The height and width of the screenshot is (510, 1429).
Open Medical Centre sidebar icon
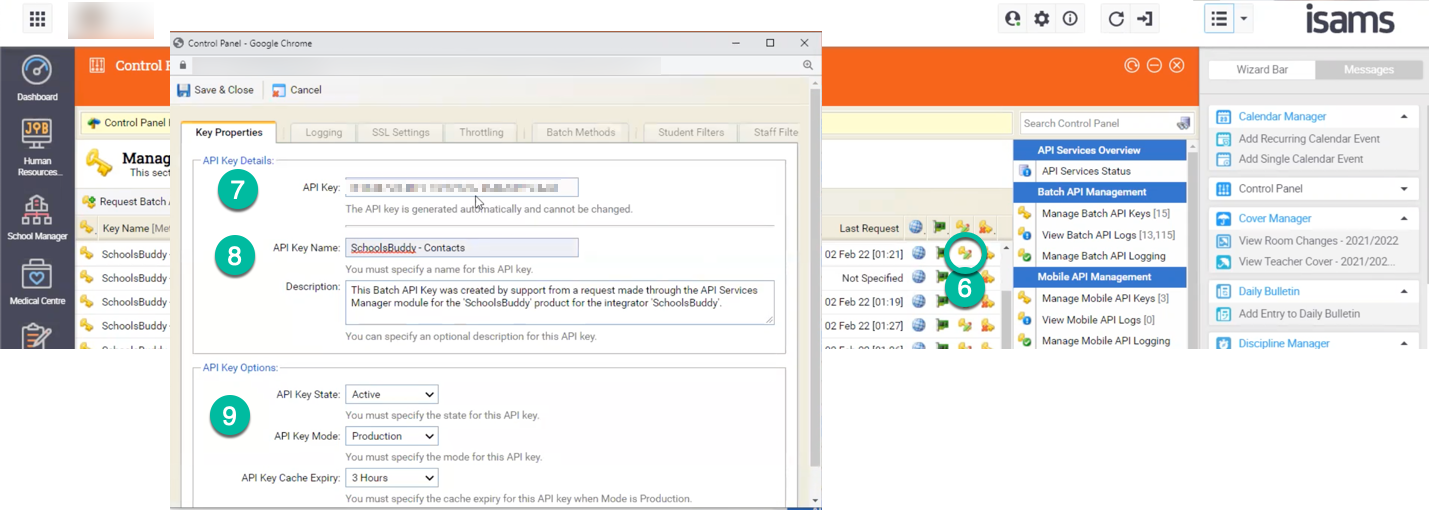point(37,281)
